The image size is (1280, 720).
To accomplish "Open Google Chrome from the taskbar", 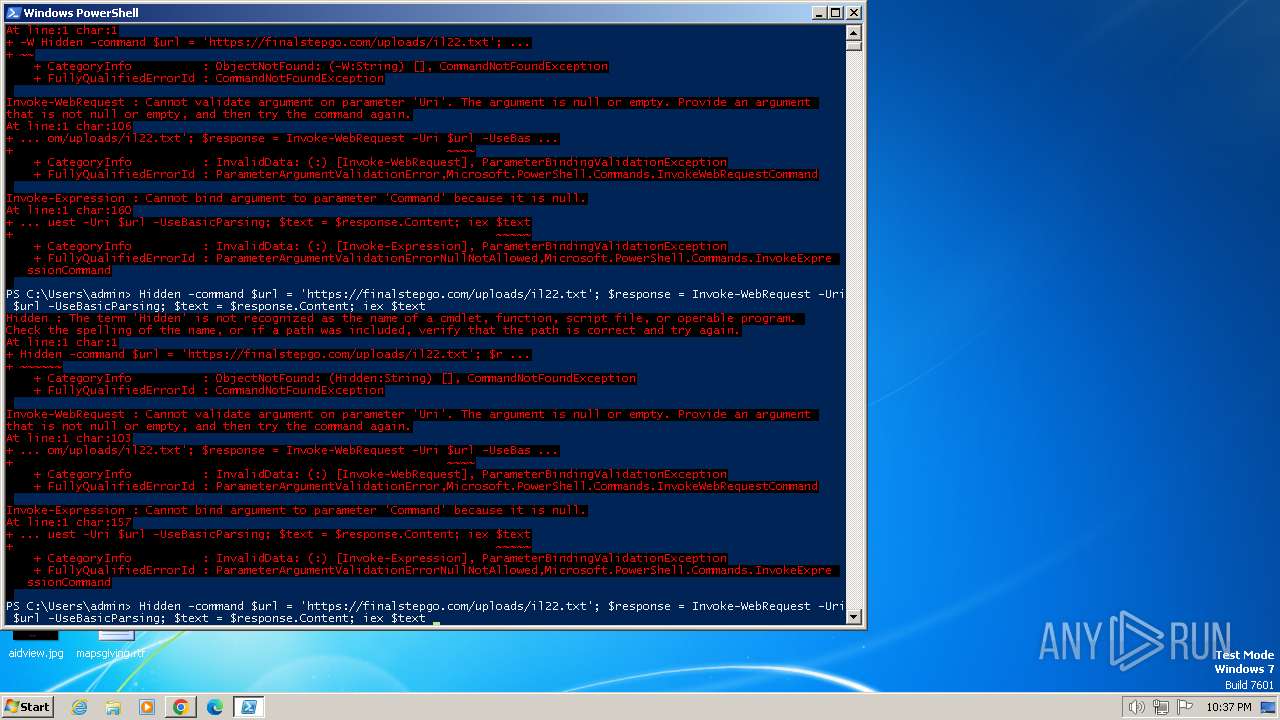I will click(x=181, y=707).
